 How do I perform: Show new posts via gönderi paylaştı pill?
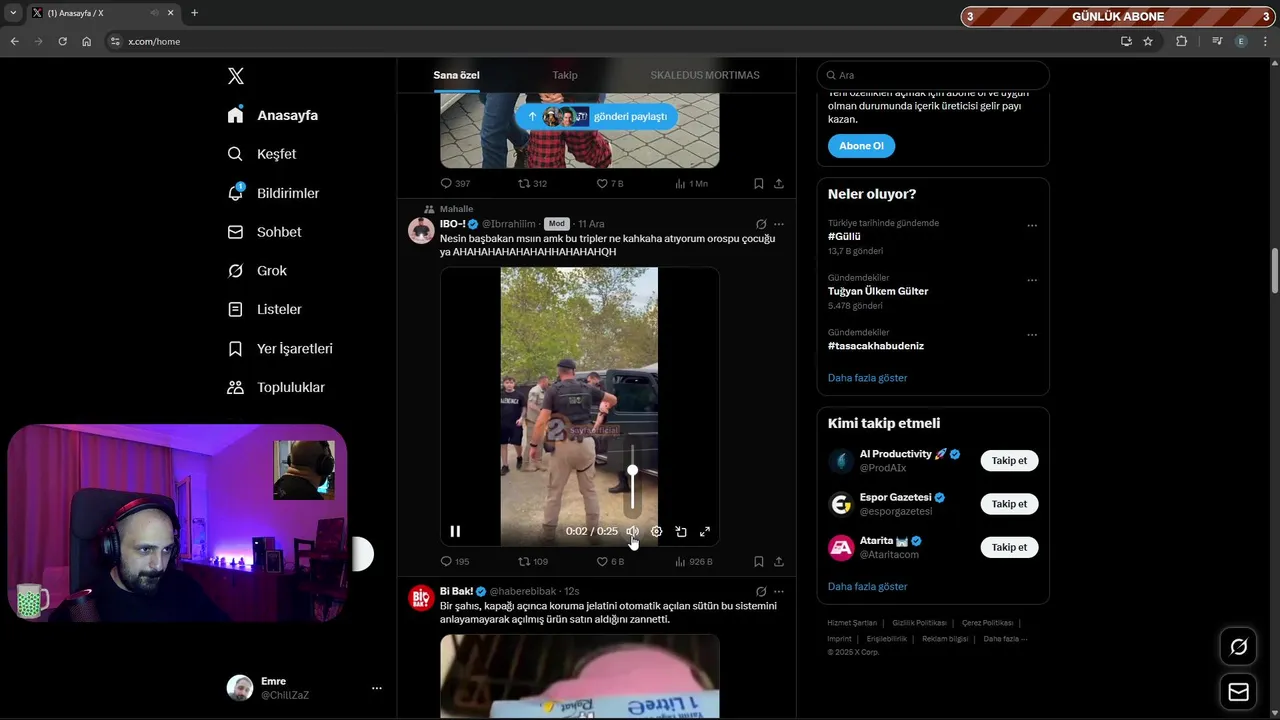[597, 116]
